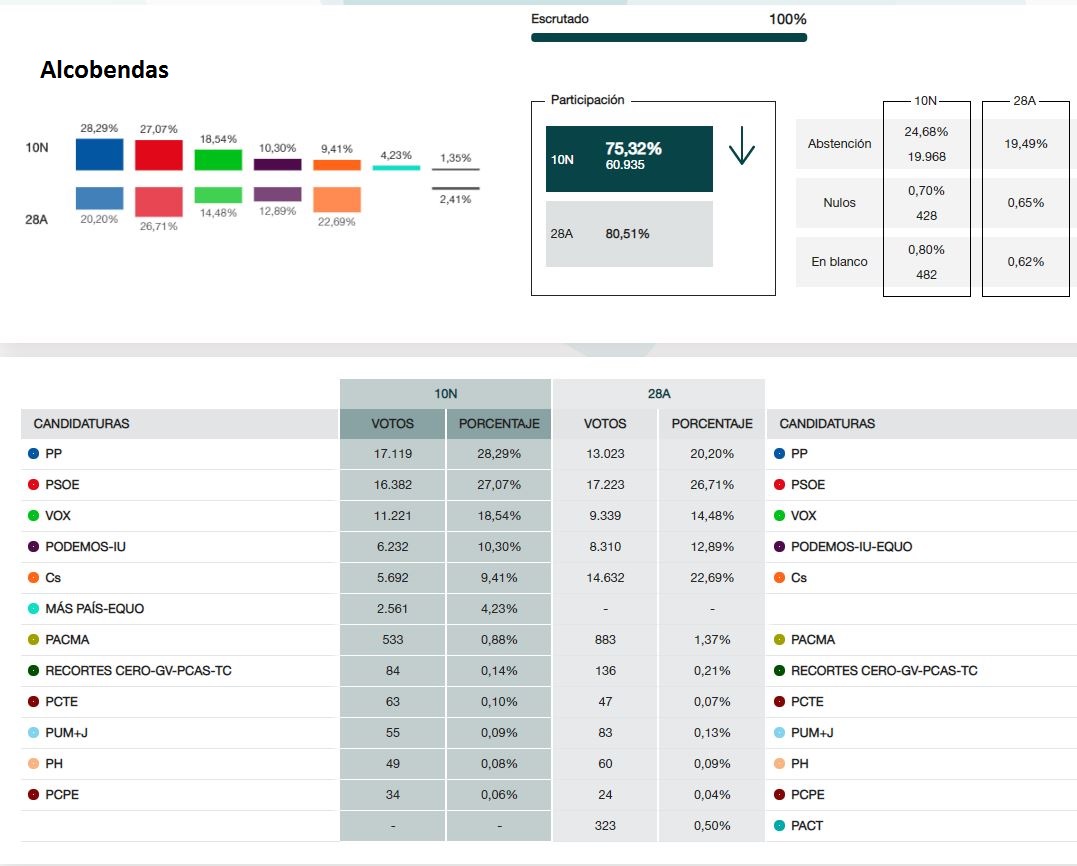Click the 10N participation box showing 75,32%
Image resolution: width=1077 pixels, height=866 pixels.
[629, 159]
